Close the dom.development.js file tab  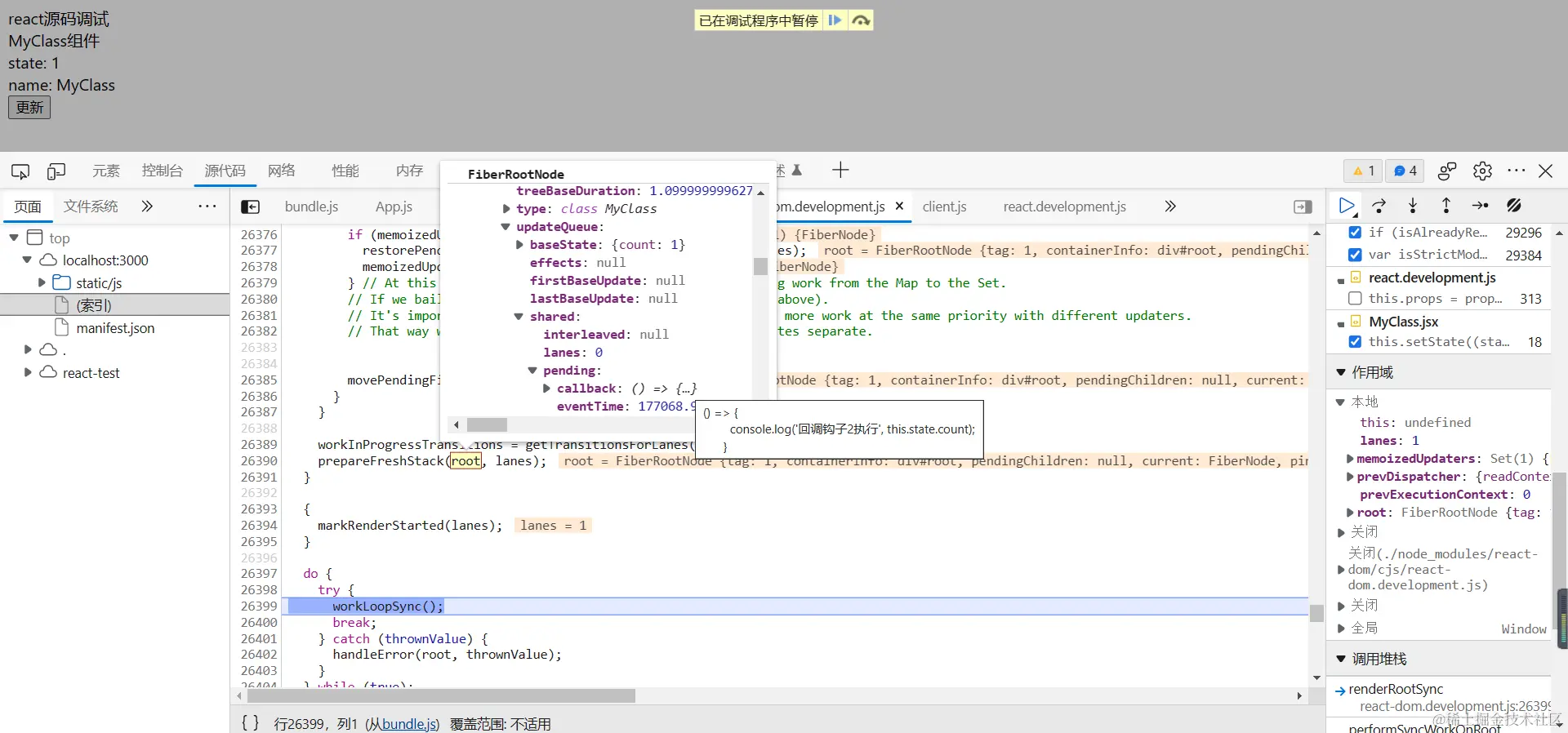pyautogui.click(x=899, y=207)
